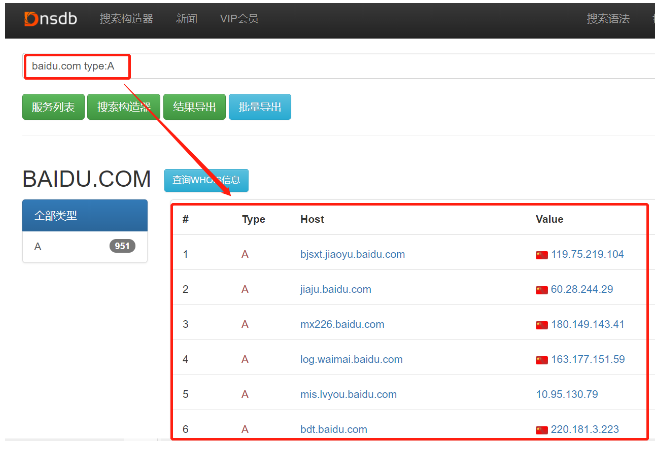Open host mis.lvyou.baidu.com

pyautogui.click(x=348, y=394)
